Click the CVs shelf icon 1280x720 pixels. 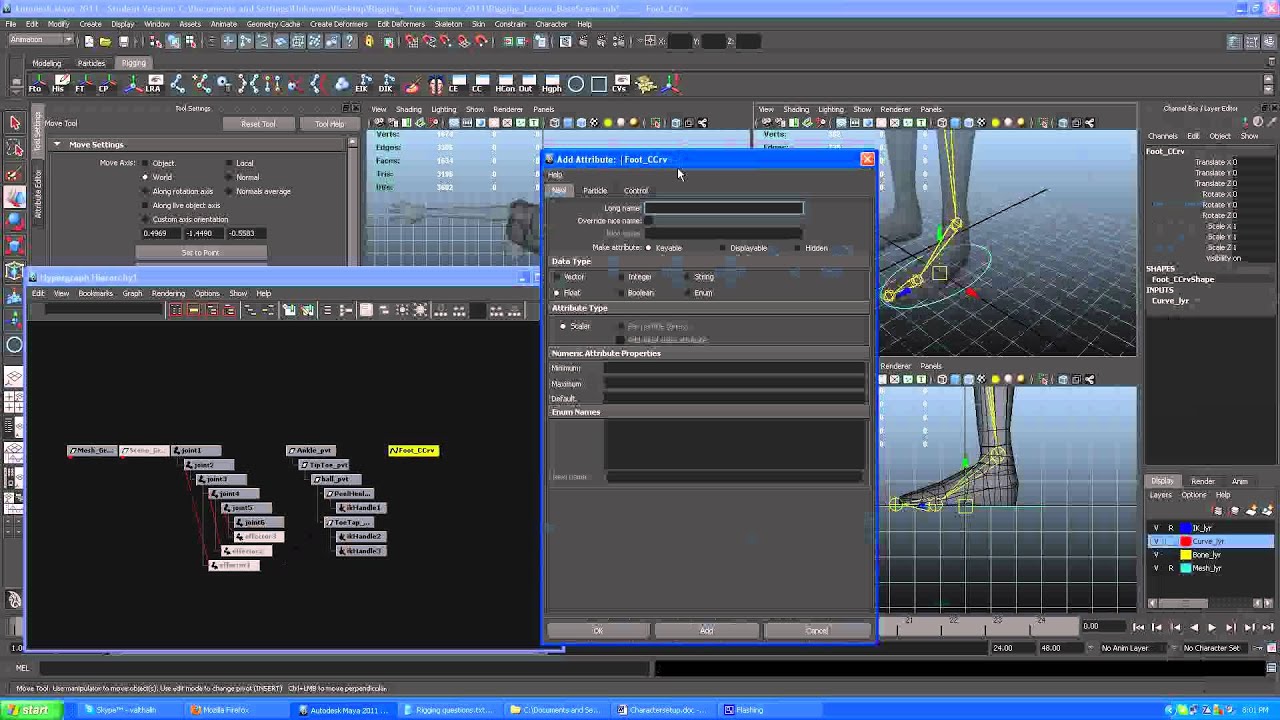tap(620, 85)
